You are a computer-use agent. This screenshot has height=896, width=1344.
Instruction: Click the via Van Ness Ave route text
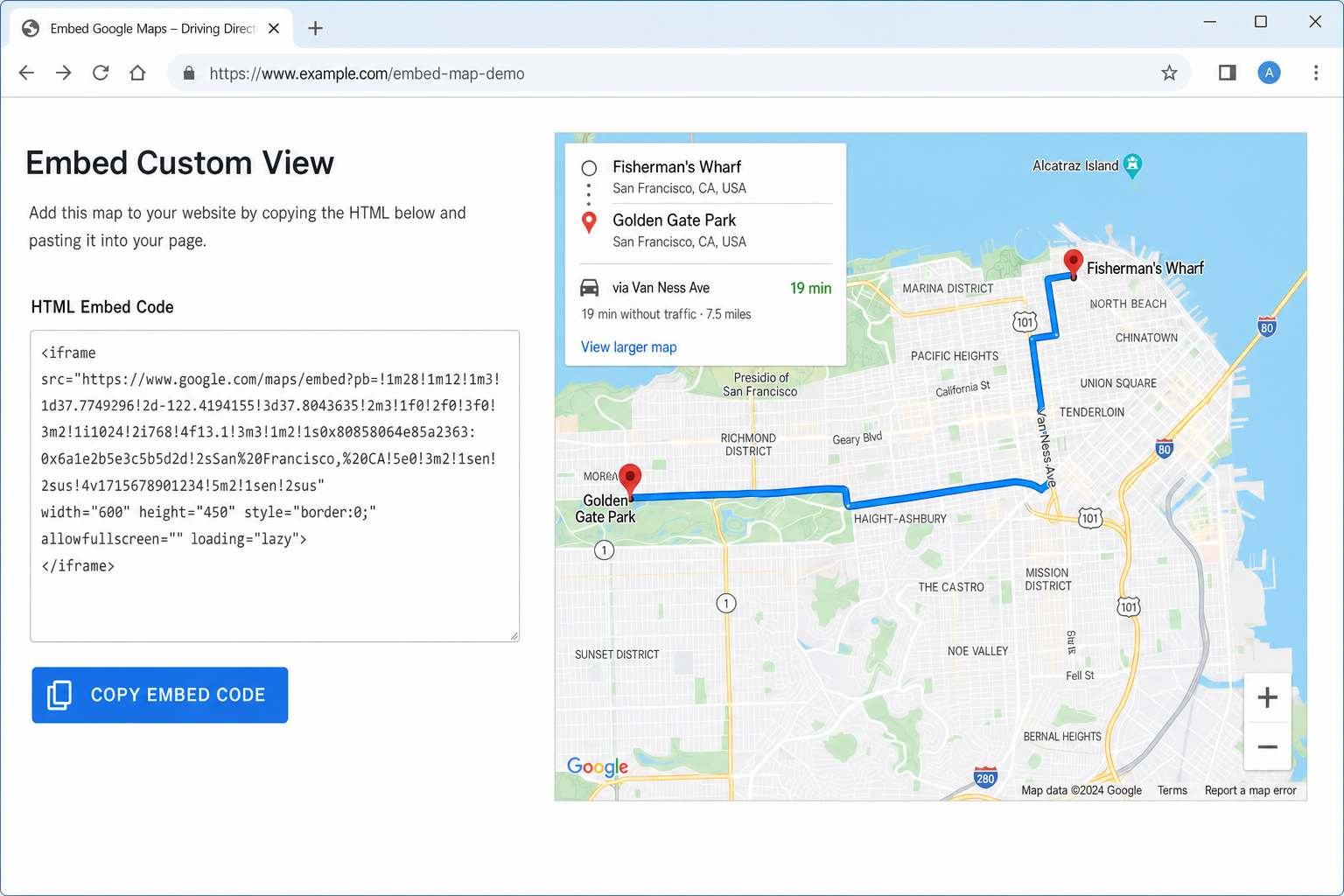pyautogui.click(x=661, y=288)
